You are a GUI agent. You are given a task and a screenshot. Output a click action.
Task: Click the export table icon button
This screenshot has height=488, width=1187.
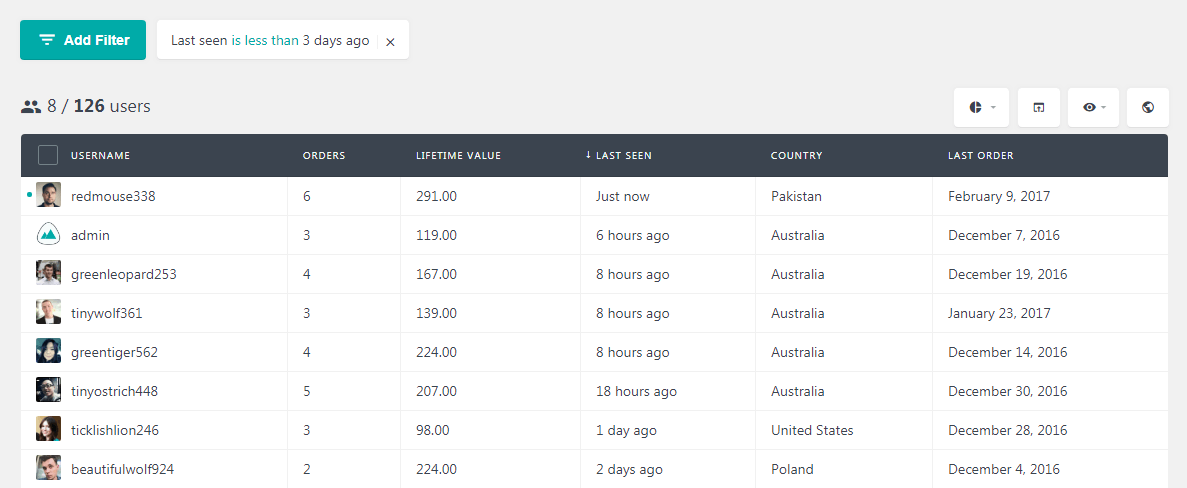[x=1039, y=107]
